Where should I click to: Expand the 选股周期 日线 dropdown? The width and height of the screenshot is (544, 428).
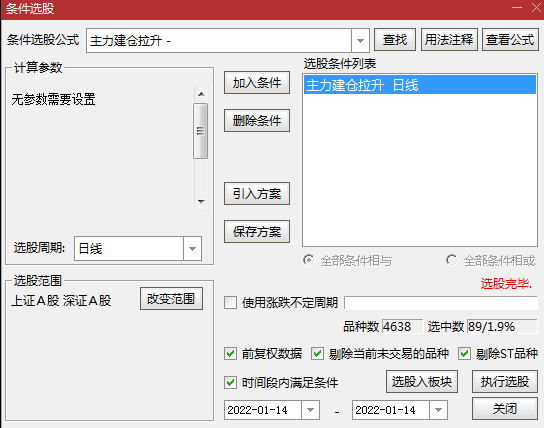pos(193,249)
